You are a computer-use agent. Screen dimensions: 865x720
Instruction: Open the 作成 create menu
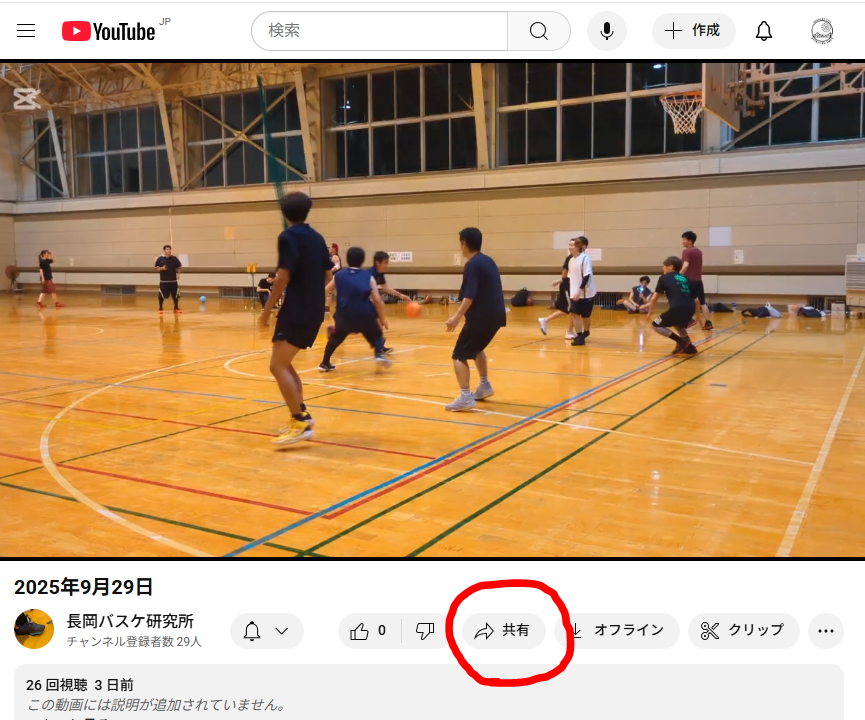click(693, 31)
